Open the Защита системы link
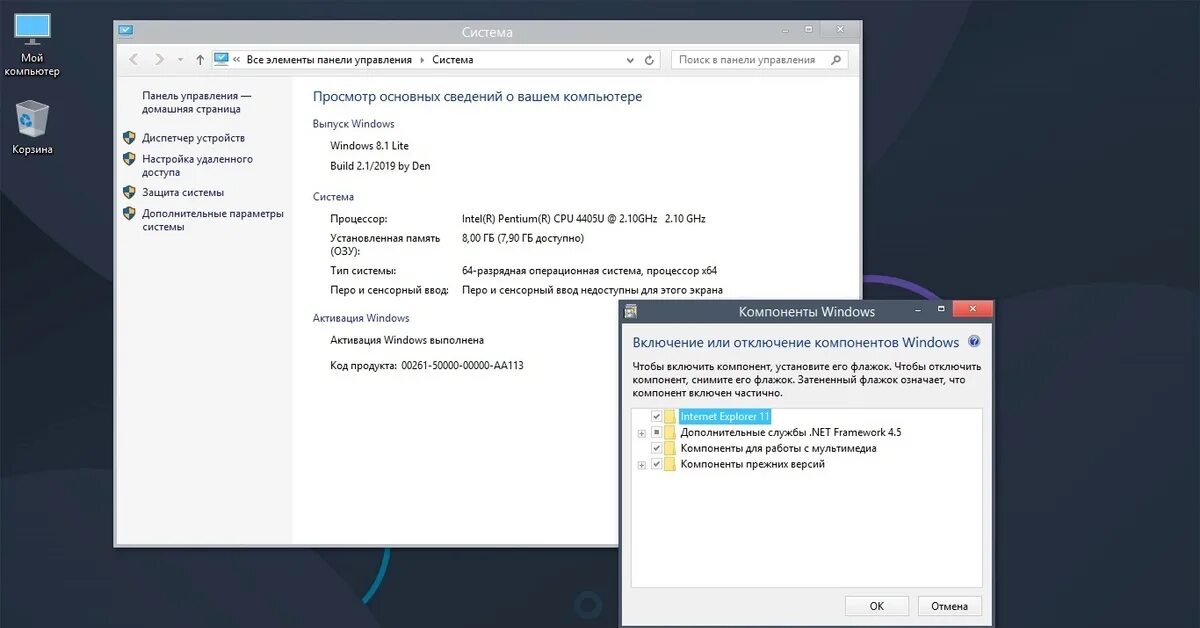Viewport: 1200px width, 628px height. tap(183, 192)
